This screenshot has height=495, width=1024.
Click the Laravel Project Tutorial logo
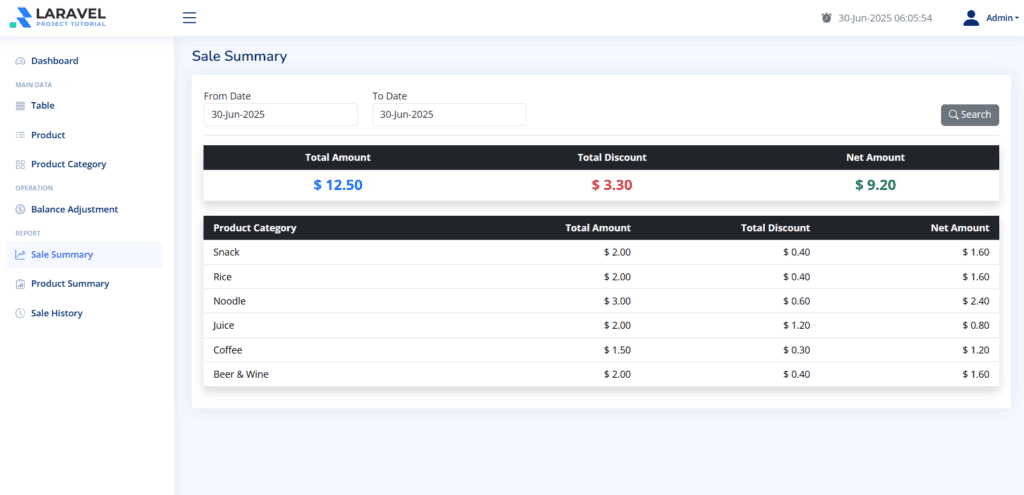pyautogui.click(x=57, y=17)
